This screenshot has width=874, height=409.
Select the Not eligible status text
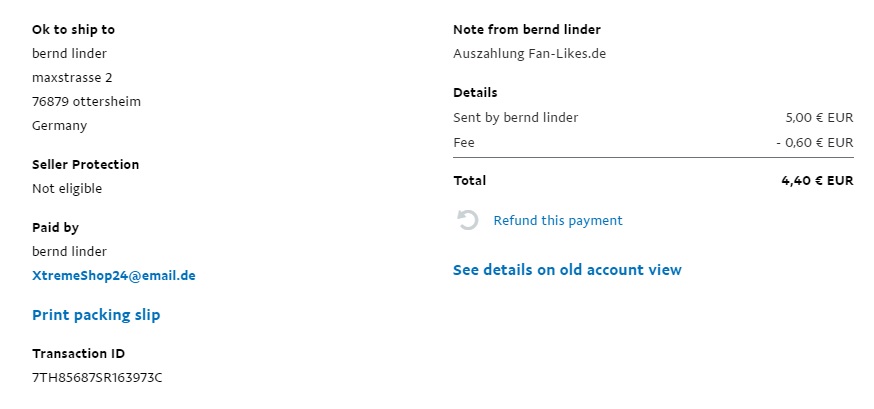(x=67, y=188)
